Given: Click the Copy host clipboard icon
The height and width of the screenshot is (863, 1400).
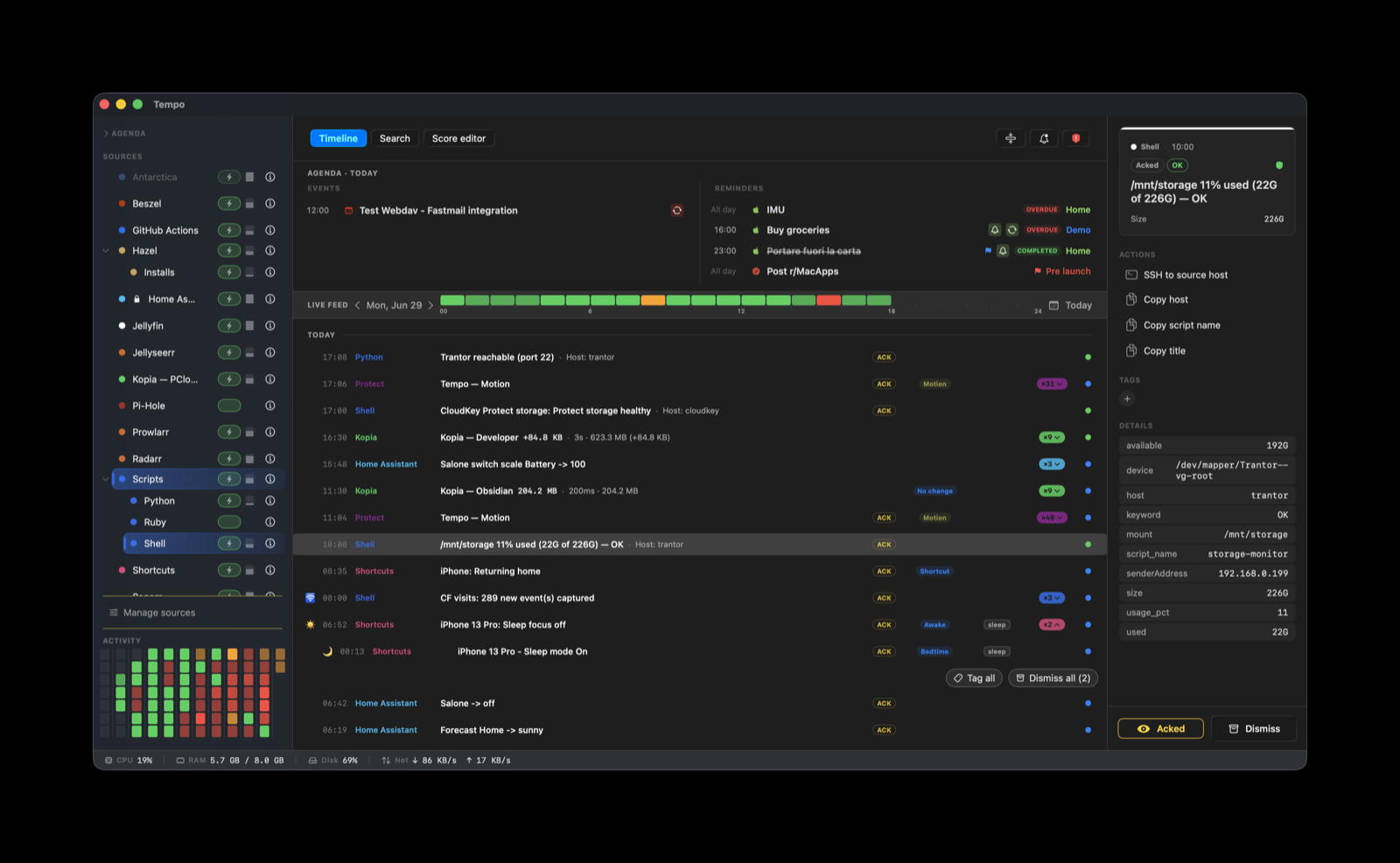Looking at the screenshot, I should tap(1131, 299).
